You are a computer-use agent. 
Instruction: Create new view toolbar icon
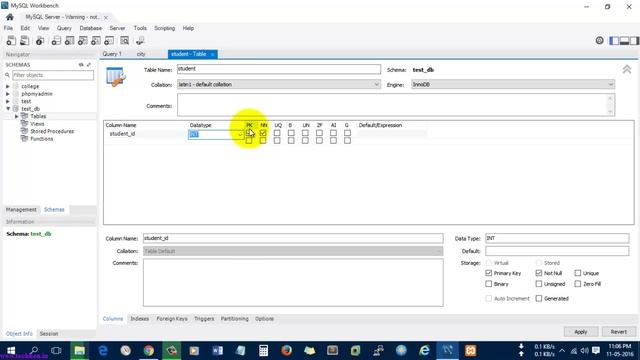[x=82, y=40]
